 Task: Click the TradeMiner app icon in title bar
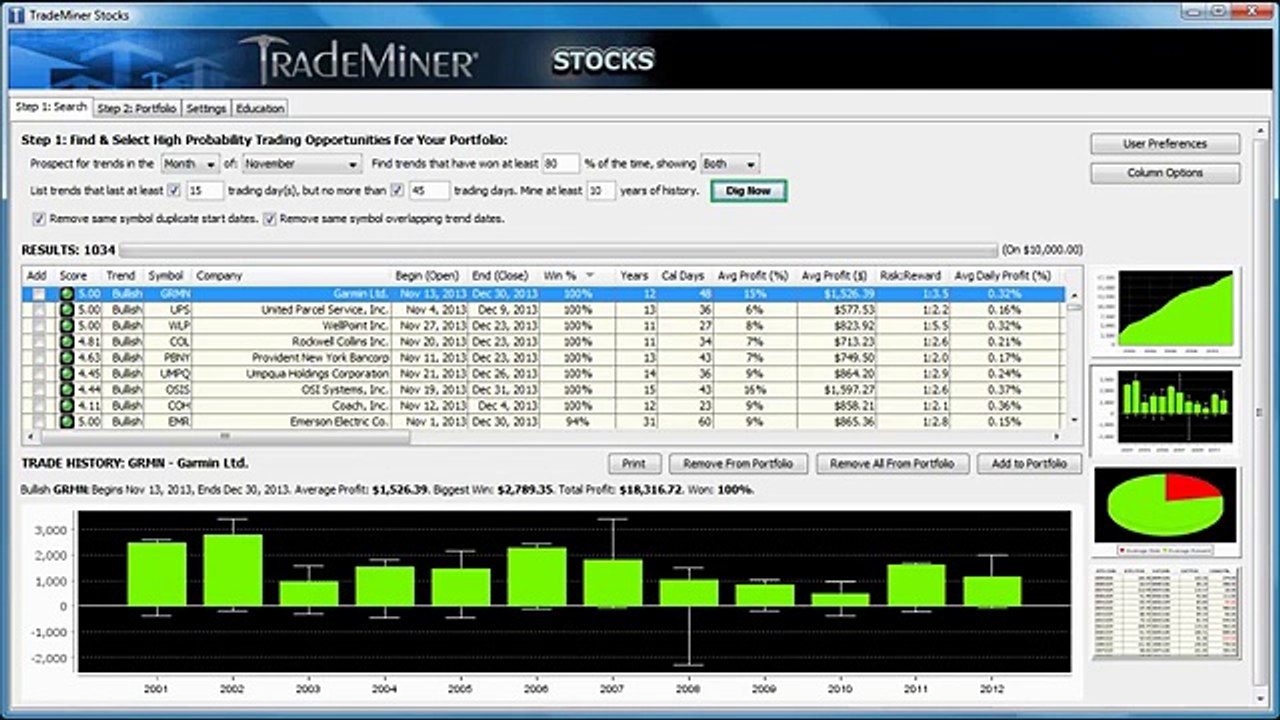click(16, 15)
